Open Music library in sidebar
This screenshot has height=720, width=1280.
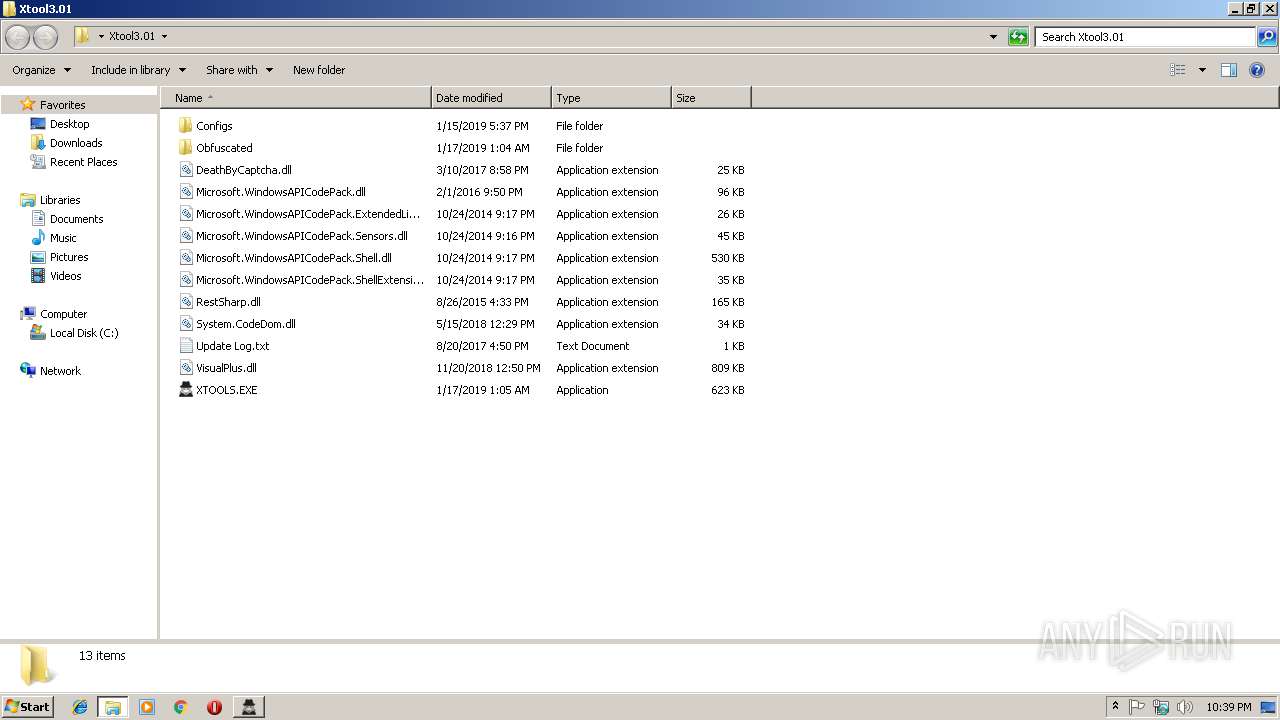click(x=63, y=238)
